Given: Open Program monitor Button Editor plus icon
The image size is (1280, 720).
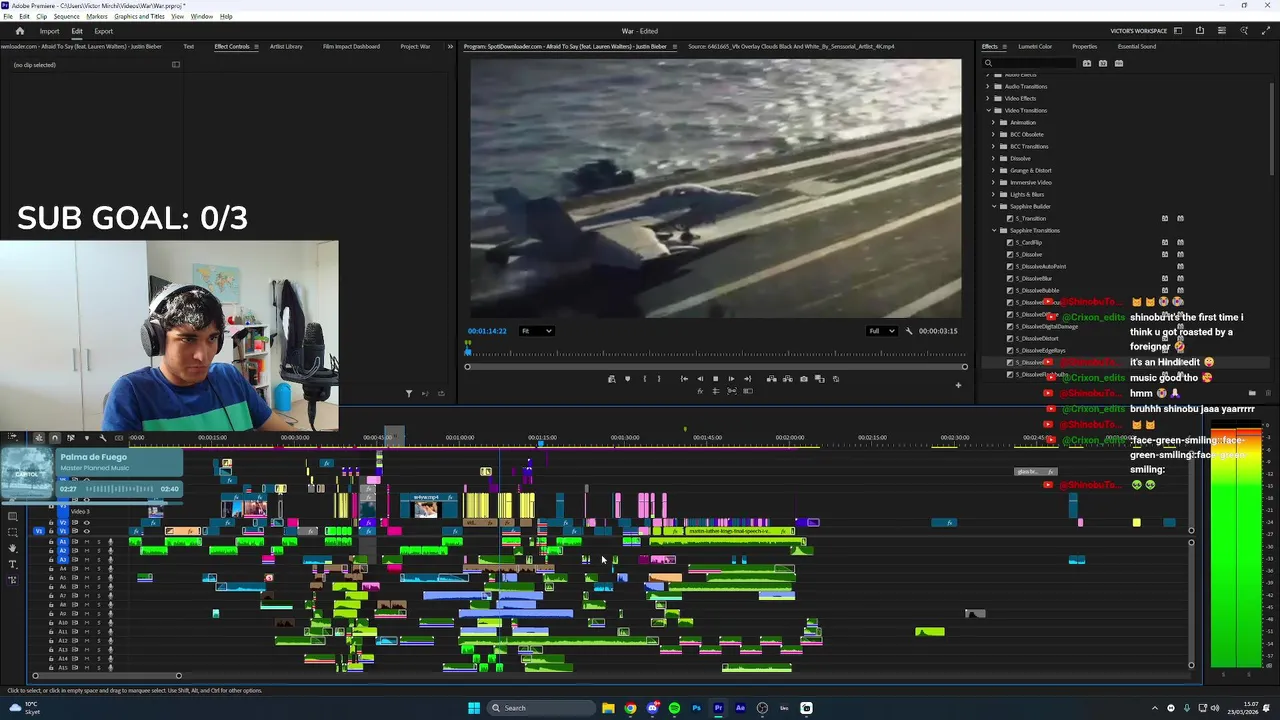Looking at the screenshot, I should click(x=958, y=385).
